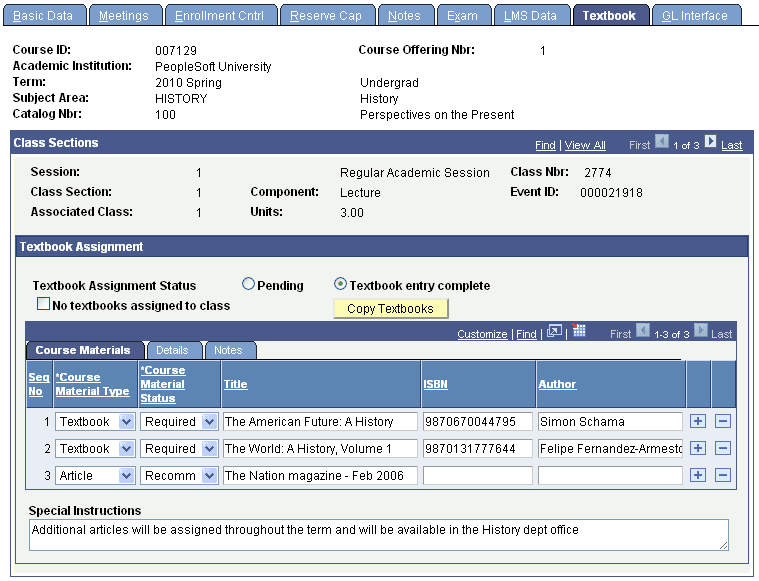
Task: Add a row after Felipe Fernandez-Armesto entry
Action: pos(698,448)
